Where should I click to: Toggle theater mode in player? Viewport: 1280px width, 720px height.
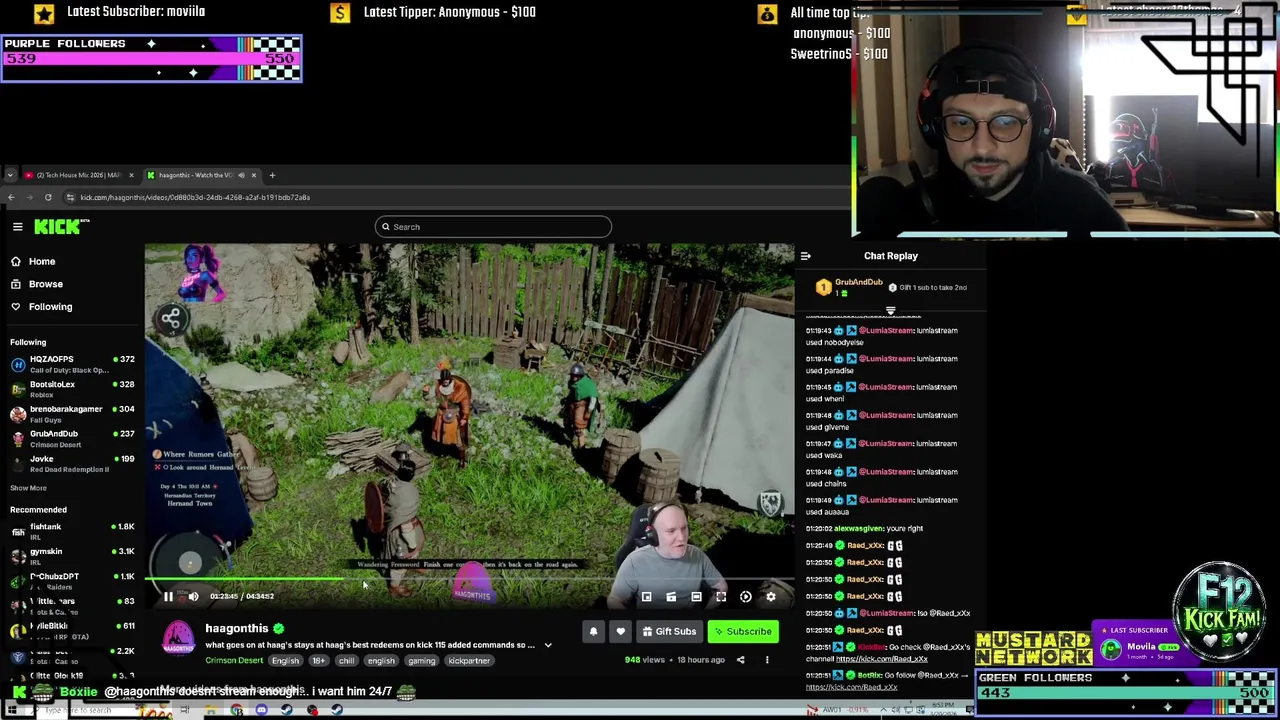(x=696, y=597)
